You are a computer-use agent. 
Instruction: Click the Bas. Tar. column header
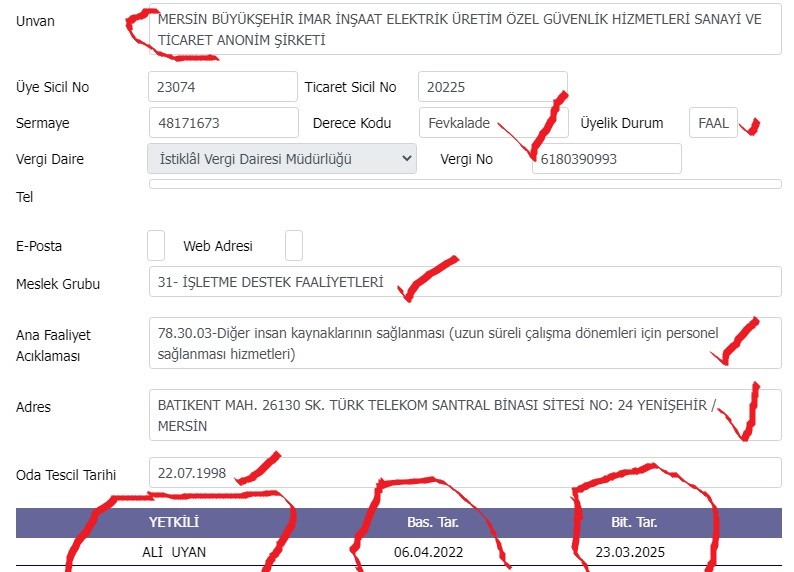pos(433,522)
